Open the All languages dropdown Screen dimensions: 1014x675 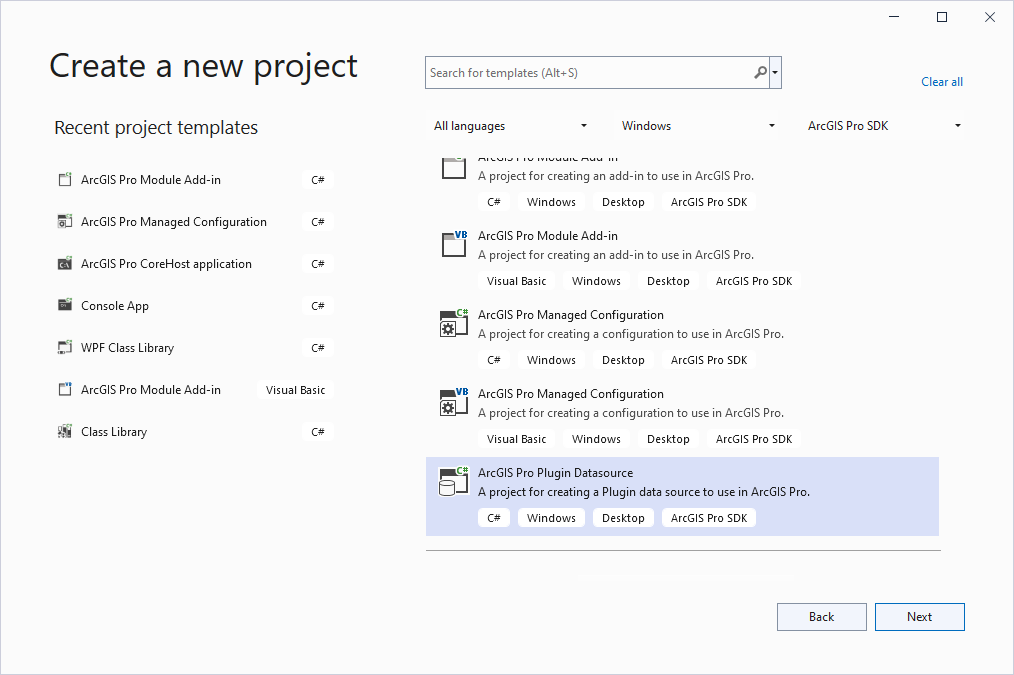[x=511, y=125]
